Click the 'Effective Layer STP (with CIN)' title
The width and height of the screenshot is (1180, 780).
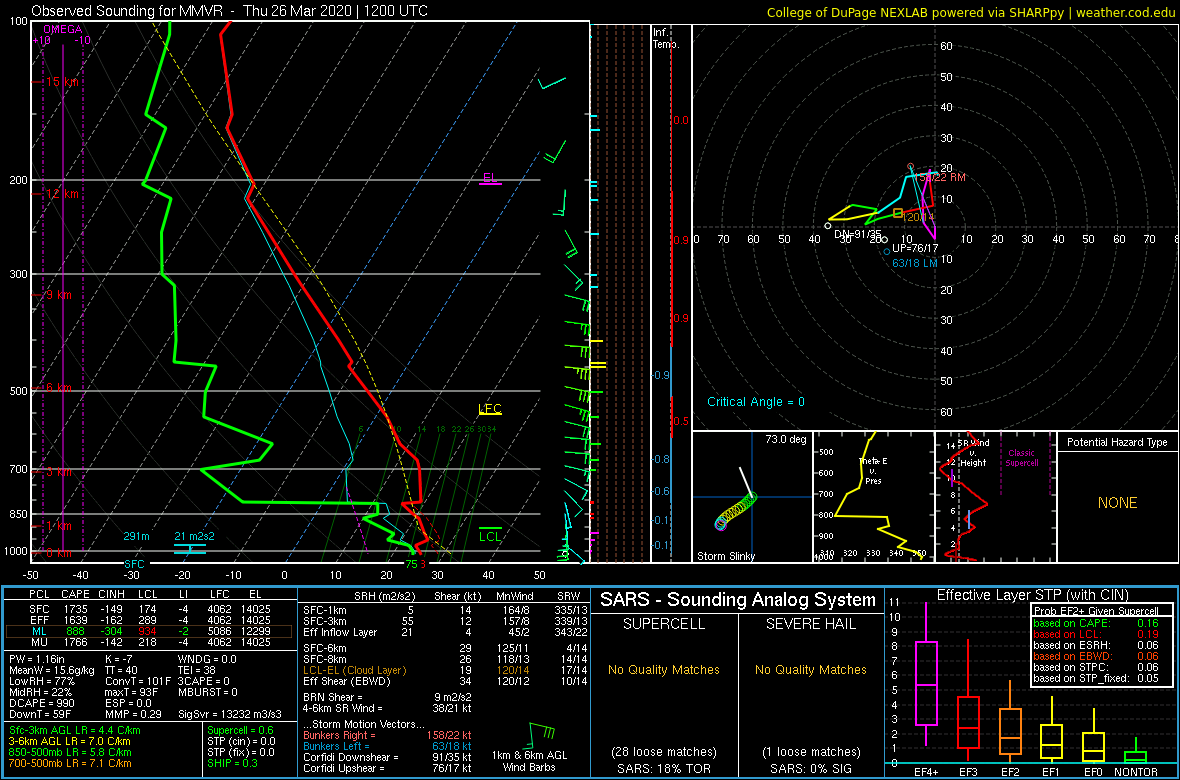1032,595
